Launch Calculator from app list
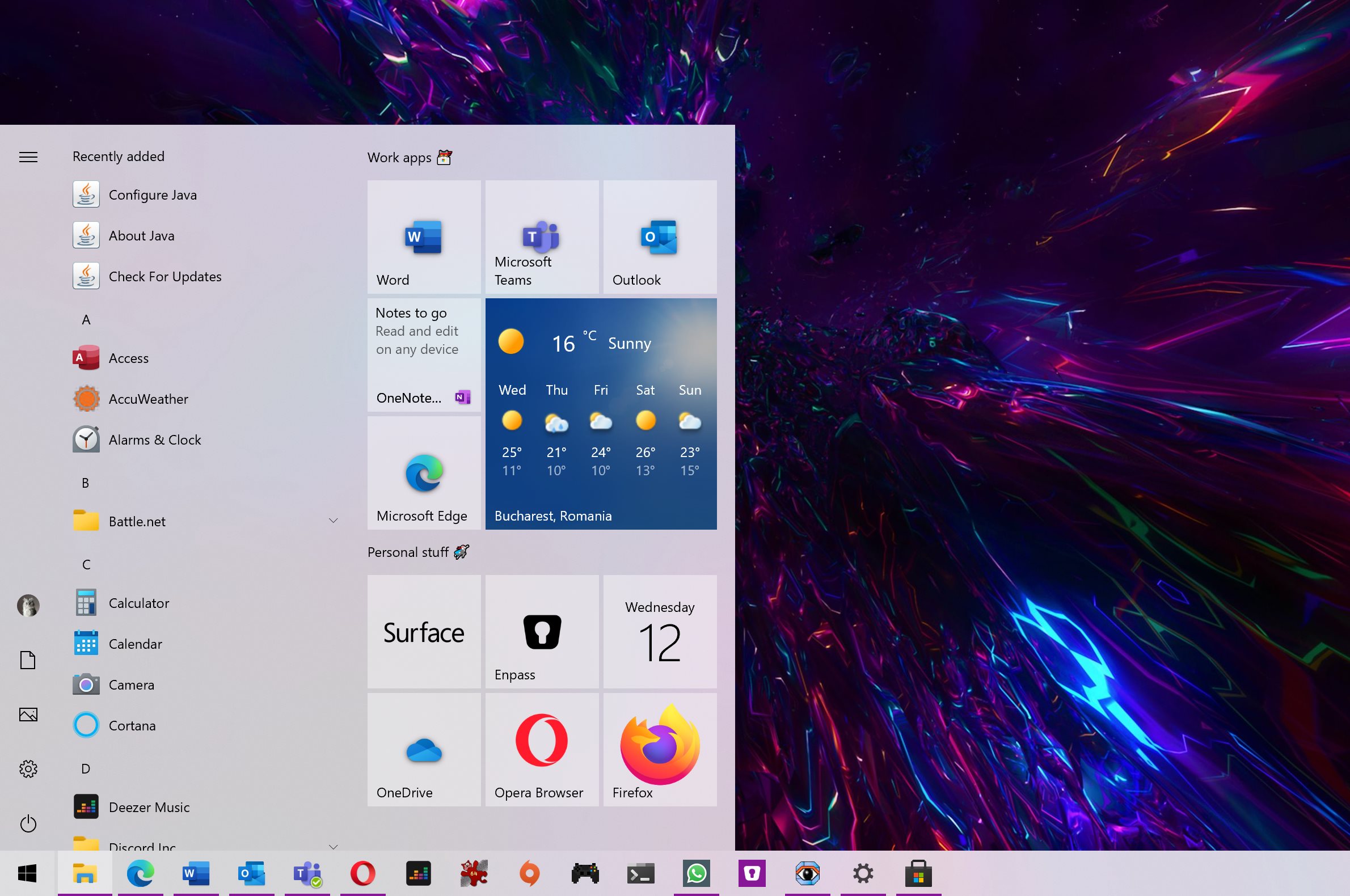Image resolution: width=1350 pixels, height=896 pixels. tap(206, 603)
